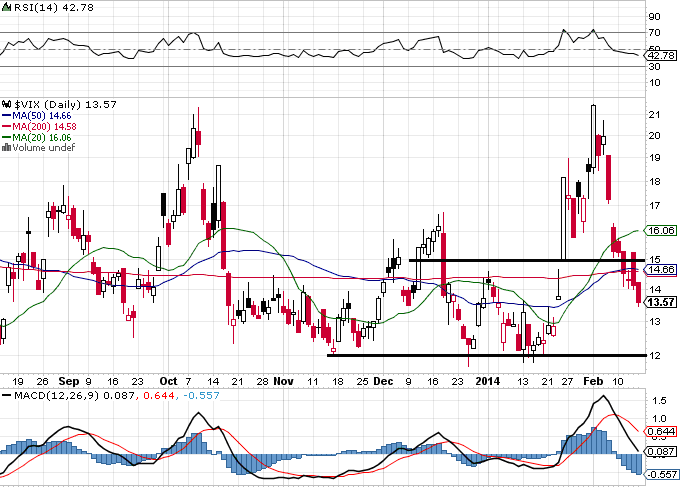Screen dimensions: 690x487
Task: Click the red 0.644 MACD signal tag
Action: [x=661, y=432]
